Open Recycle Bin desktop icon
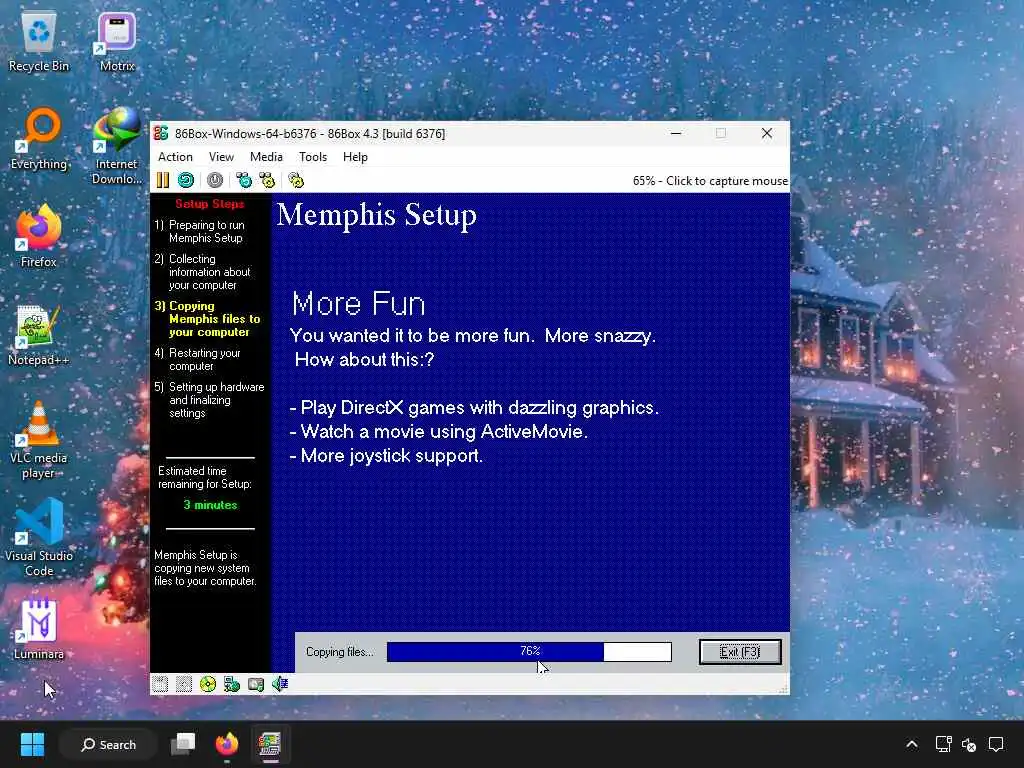The width and height of the screenshot is (1024, 768). point(39,42)
